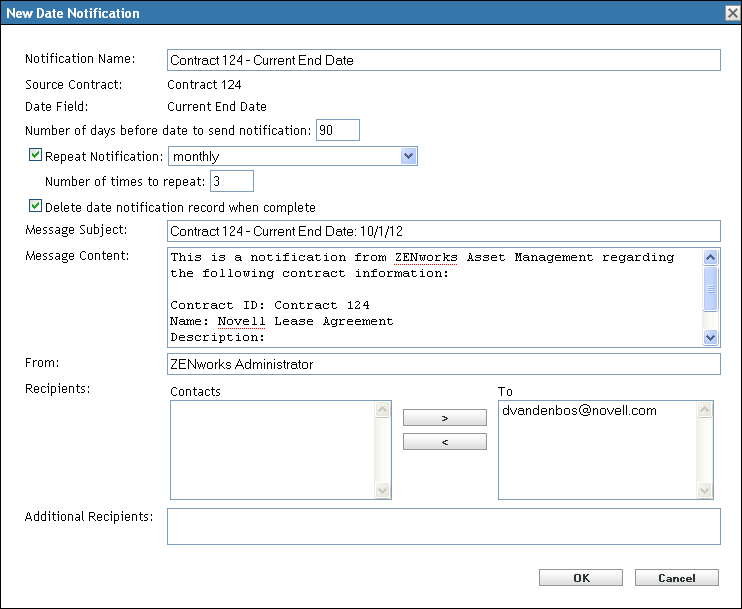Toggle the Repeat Notification checkbox
742x609 pixels.
pyautogui.click(x=36, y=156)
